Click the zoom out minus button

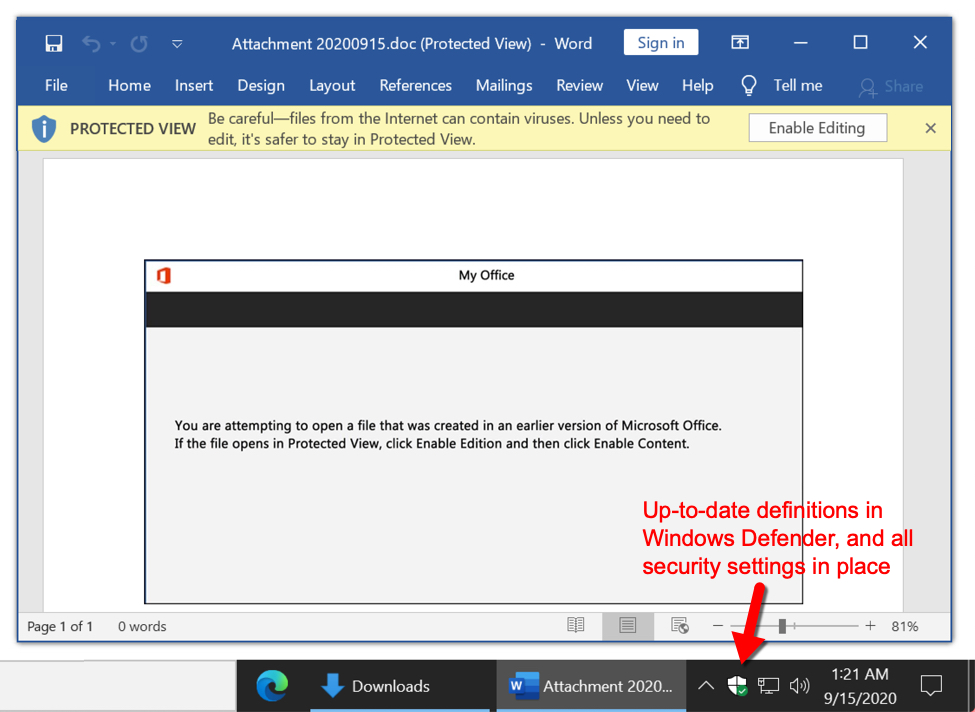pyautogui.click(x=718, y=626)
